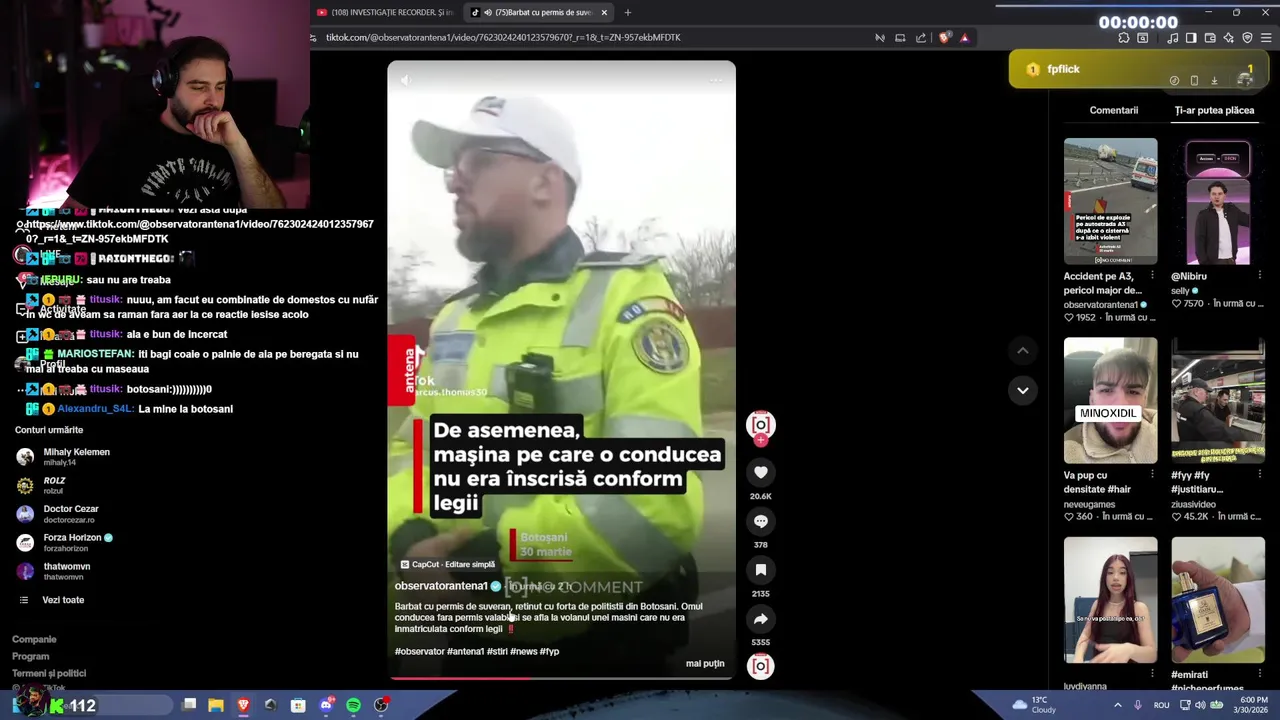The image size is (1280, 720).
Task: Switch to the INVESTIGAȚIE RECORDER browser tab
Action: tap(385, 13)
